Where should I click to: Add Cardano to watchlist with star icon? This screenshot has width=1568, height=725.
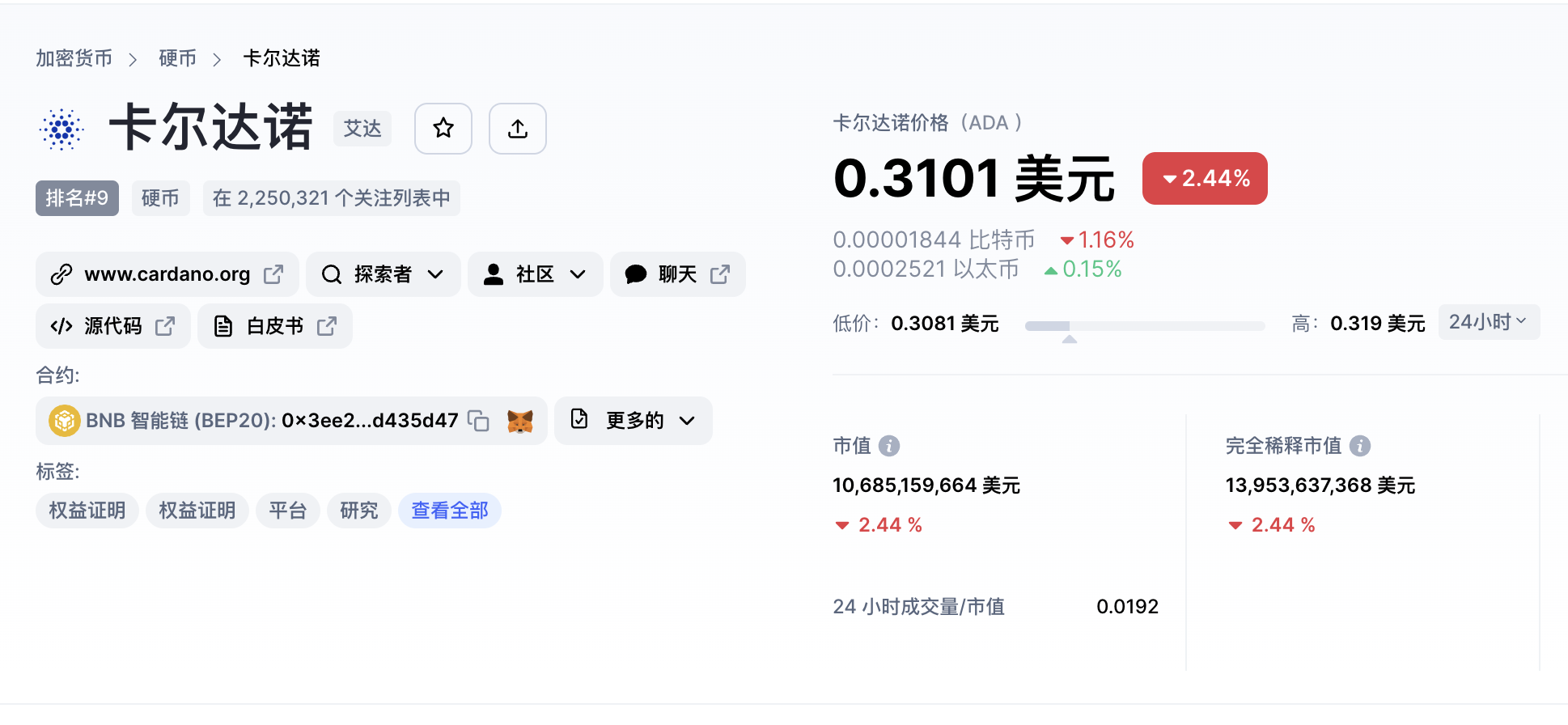[x=443, y=129]
